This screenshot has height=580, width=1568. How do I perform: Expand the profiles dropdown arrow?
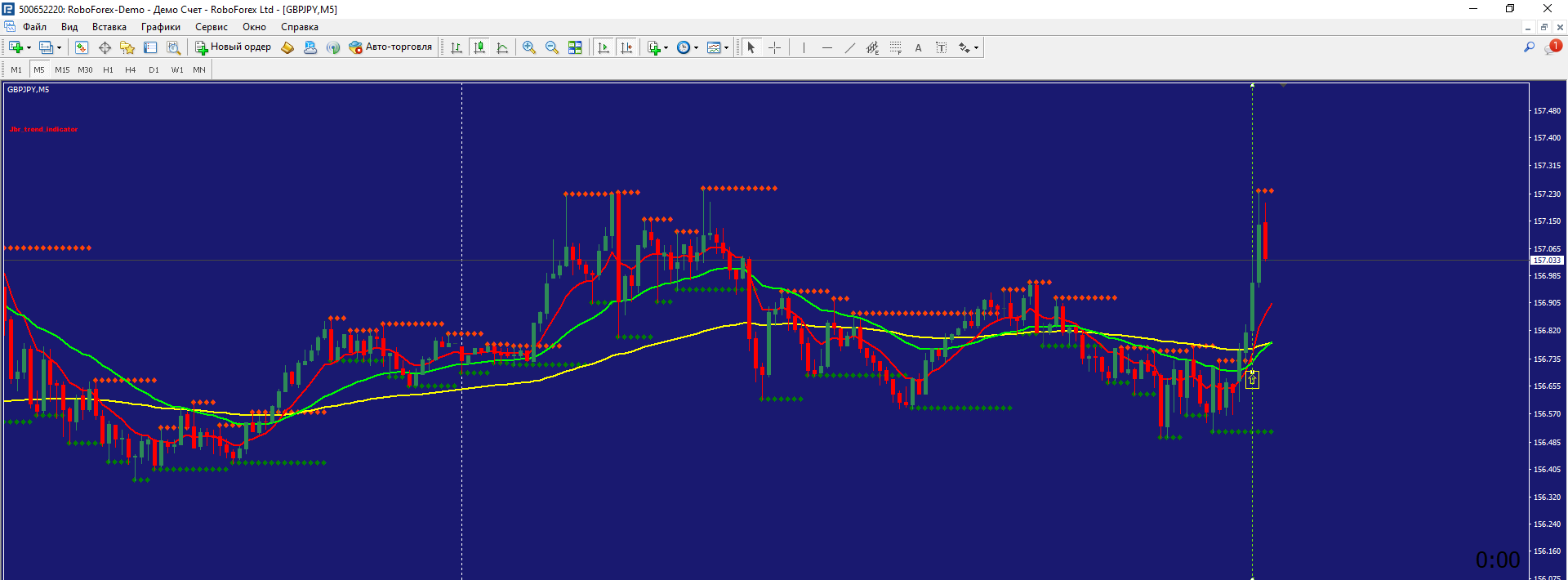59,47
